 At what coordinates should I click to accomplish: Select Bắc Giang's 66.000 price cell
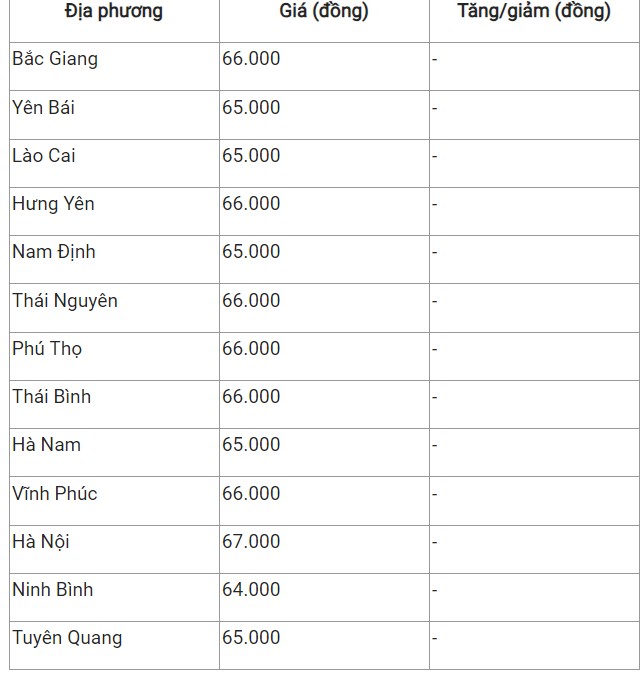251,59
